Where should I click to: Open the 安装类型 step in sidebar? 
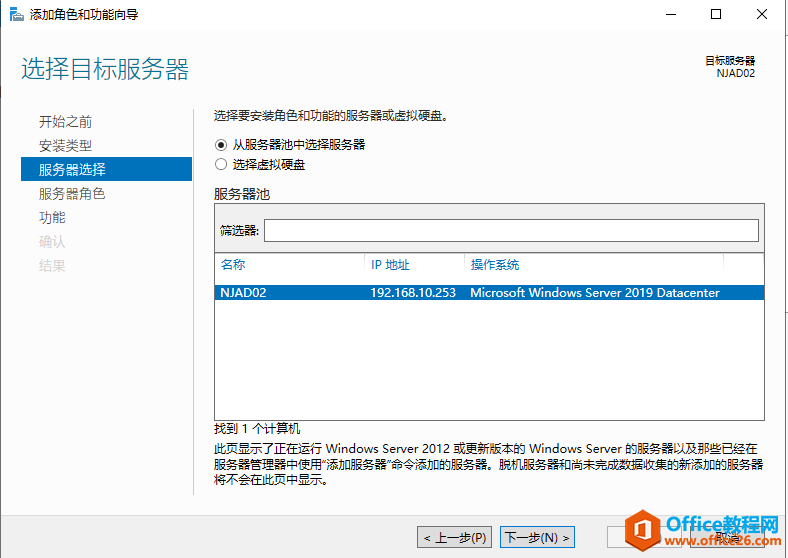pos(65,146)
